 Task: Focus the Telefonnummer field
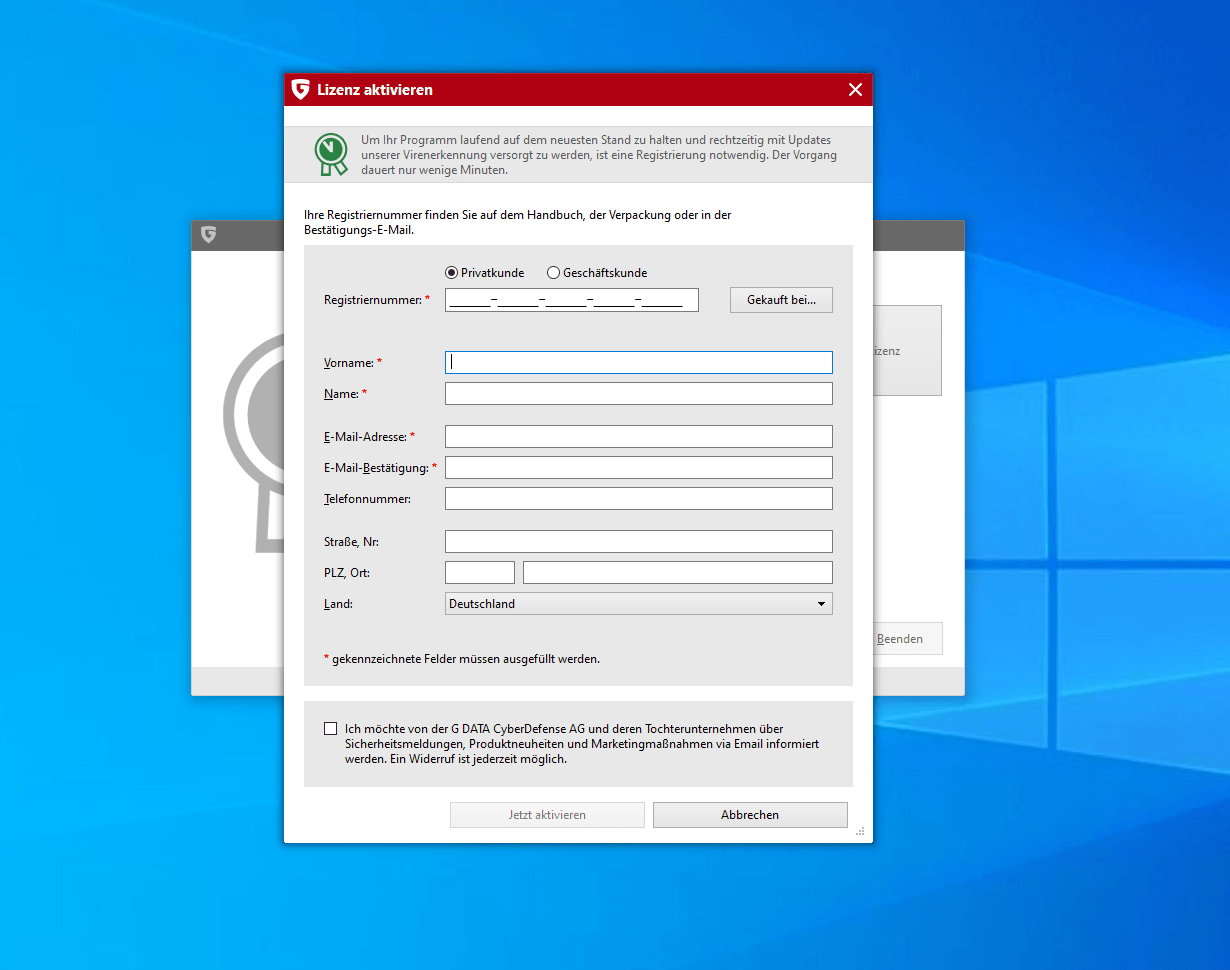point(638,499)
